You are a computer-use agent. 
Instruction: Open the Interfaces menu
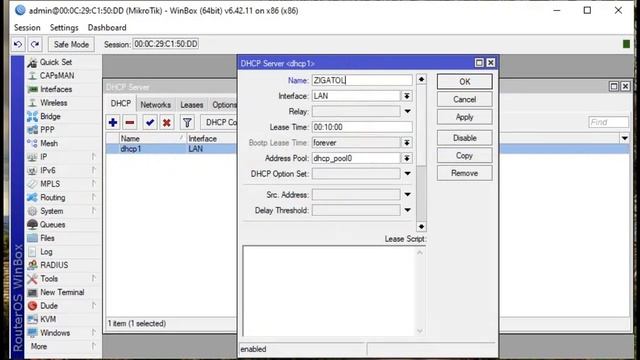[56, 89]
